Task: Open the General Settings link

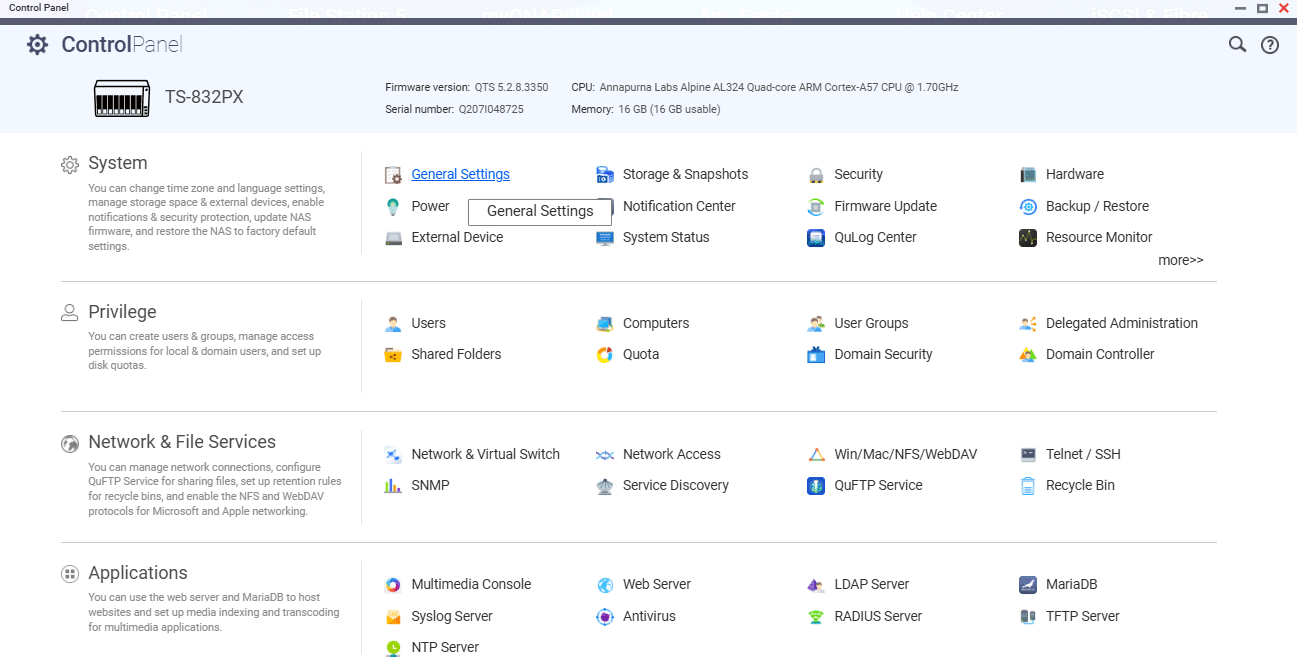Action: pos(460,175)
